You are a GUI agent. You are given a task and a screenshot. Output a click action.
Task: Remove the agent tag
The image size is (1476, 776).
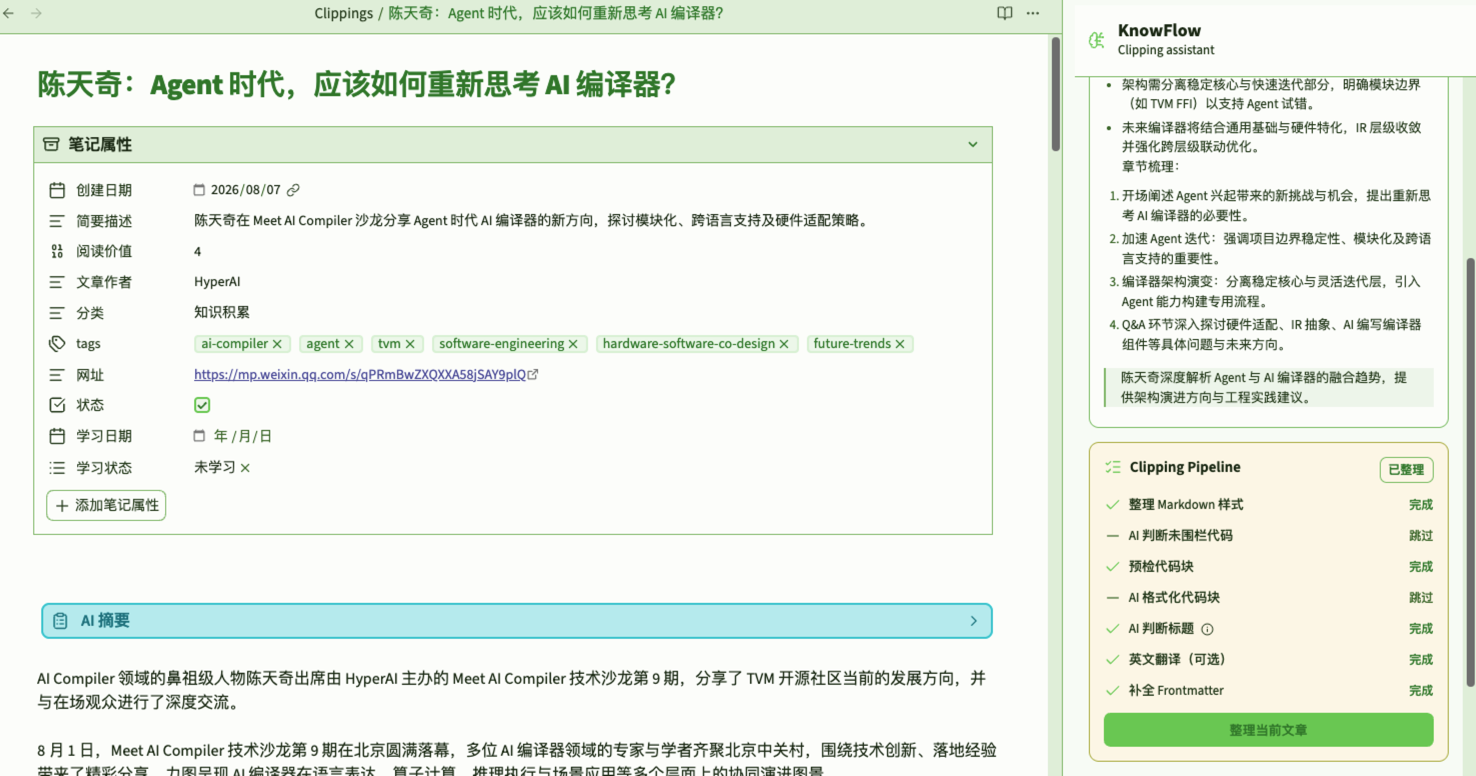[x=349, y=344]
